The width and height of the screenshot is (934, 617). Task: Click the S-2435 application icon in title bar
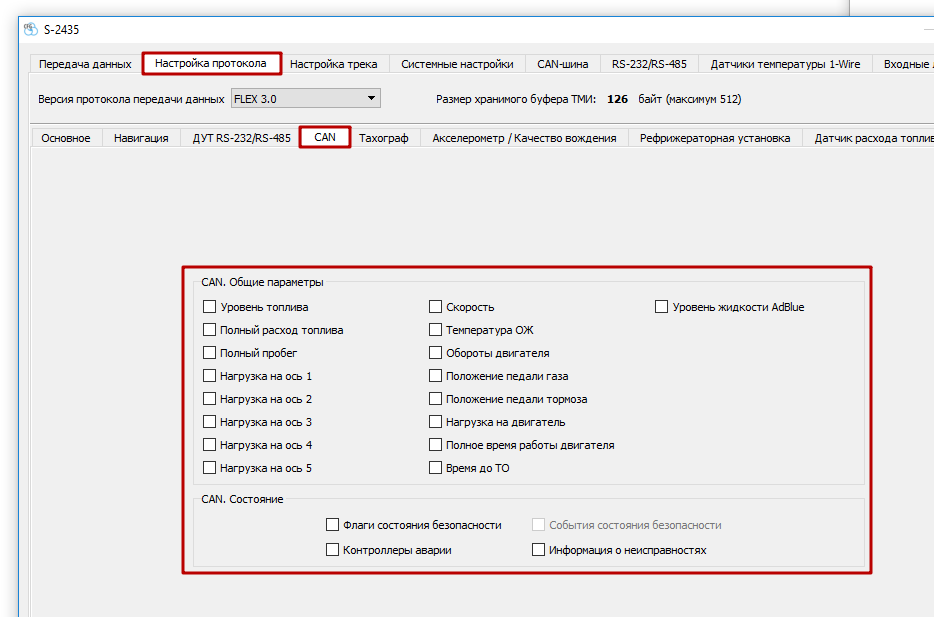[x=31, y=29]
